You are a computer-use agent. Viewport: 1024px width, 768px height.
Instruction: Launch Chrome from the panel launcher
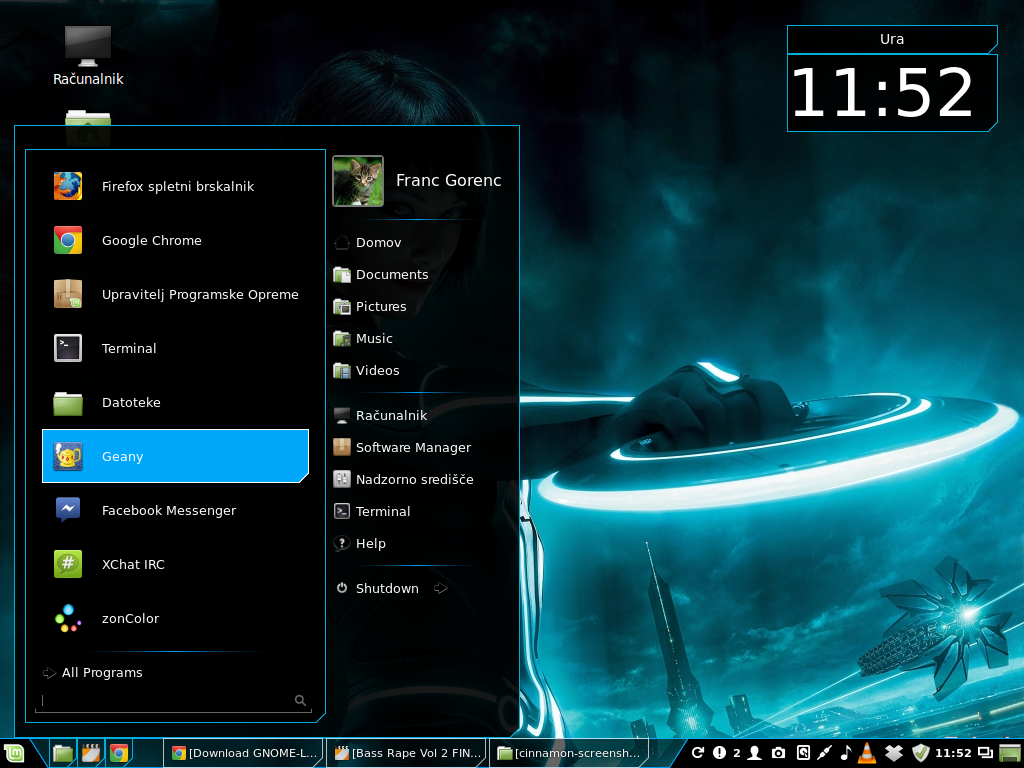tap(119, 753)
